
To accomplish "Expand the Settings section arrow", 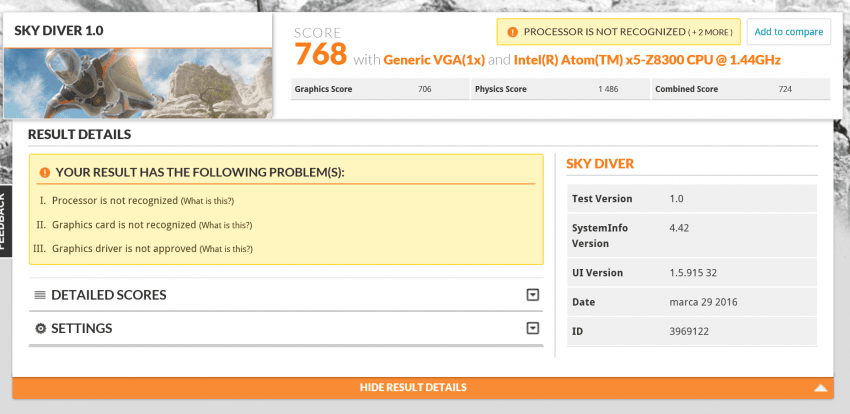I will click(x=533, y=328).
